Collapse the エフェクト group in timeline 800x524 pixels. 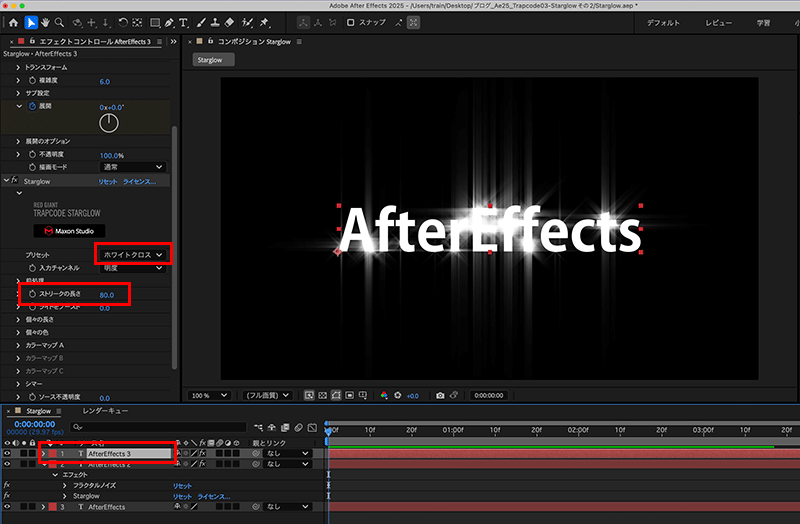coord(55,475)
